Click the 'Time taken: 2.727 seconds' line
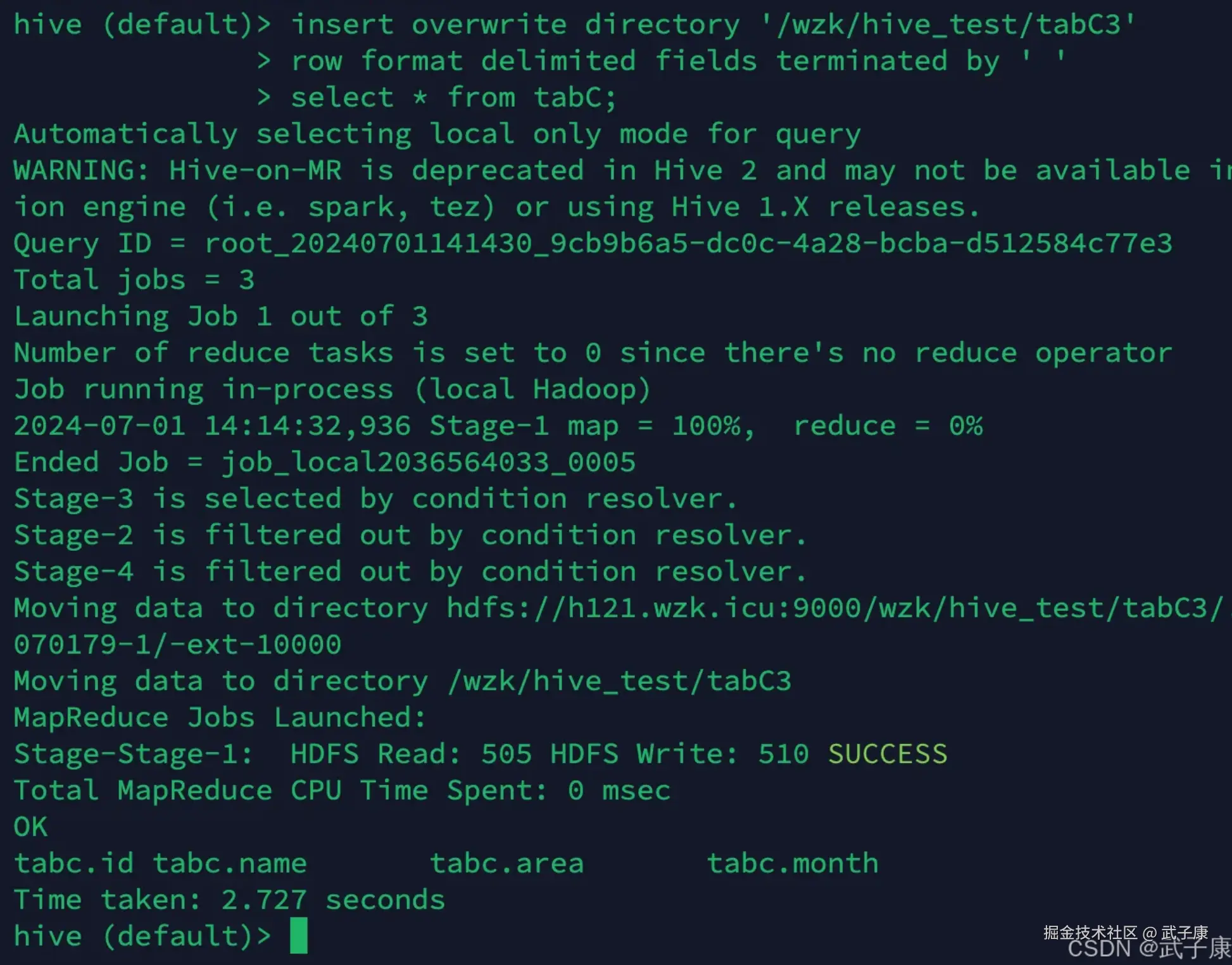Image resolution: width=1232 pixels, height=965 pixels. click(230, 900)
